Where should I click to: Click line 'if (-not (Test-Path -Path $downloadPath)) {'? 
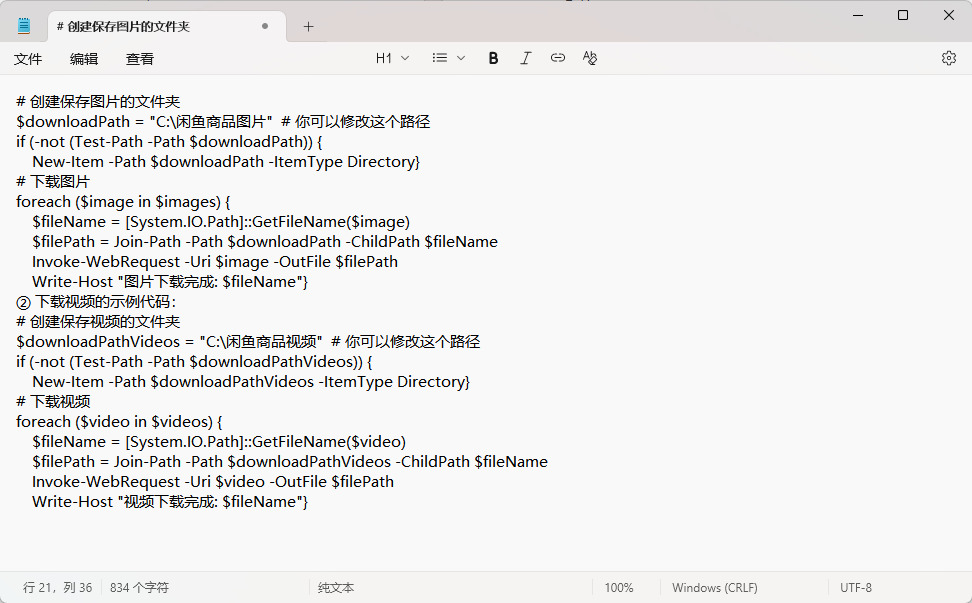pos(169,142)
